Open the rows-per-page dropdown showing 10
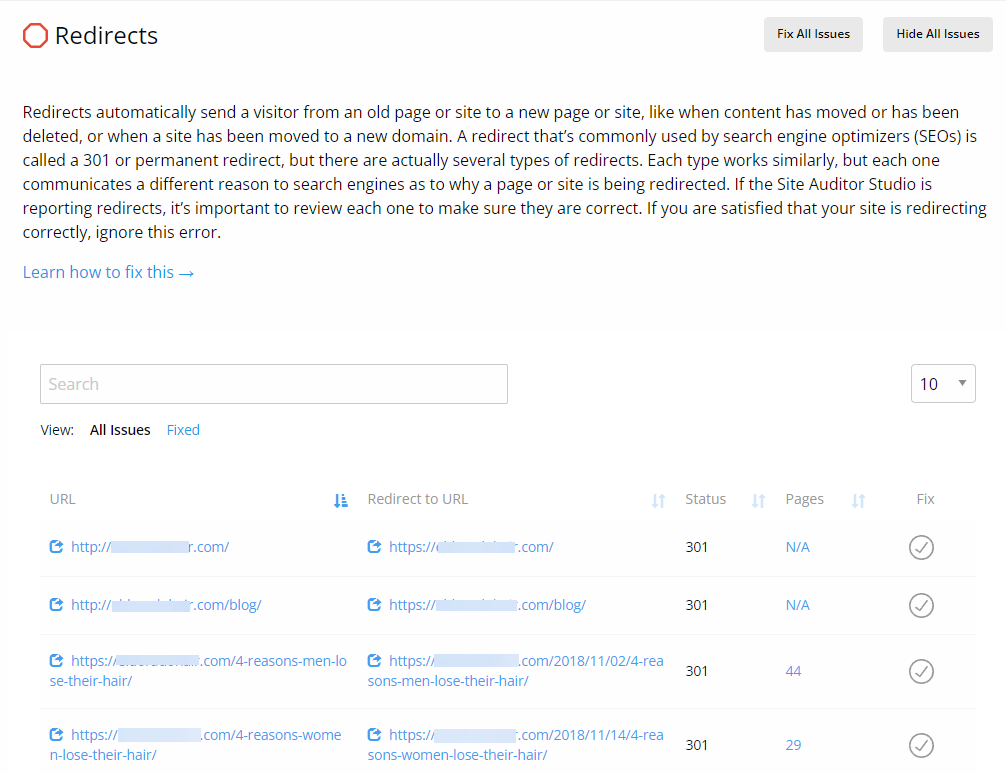The height and width of the screenshot is (774, 1006). click(943, 384)
